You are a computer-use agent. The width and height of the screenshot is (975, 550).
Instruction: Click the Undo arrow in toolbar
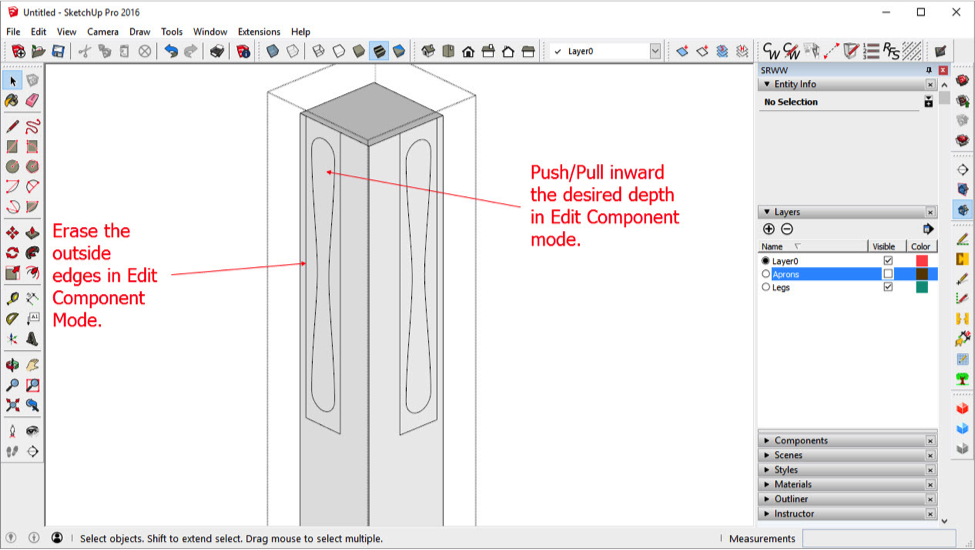[170, 51]
